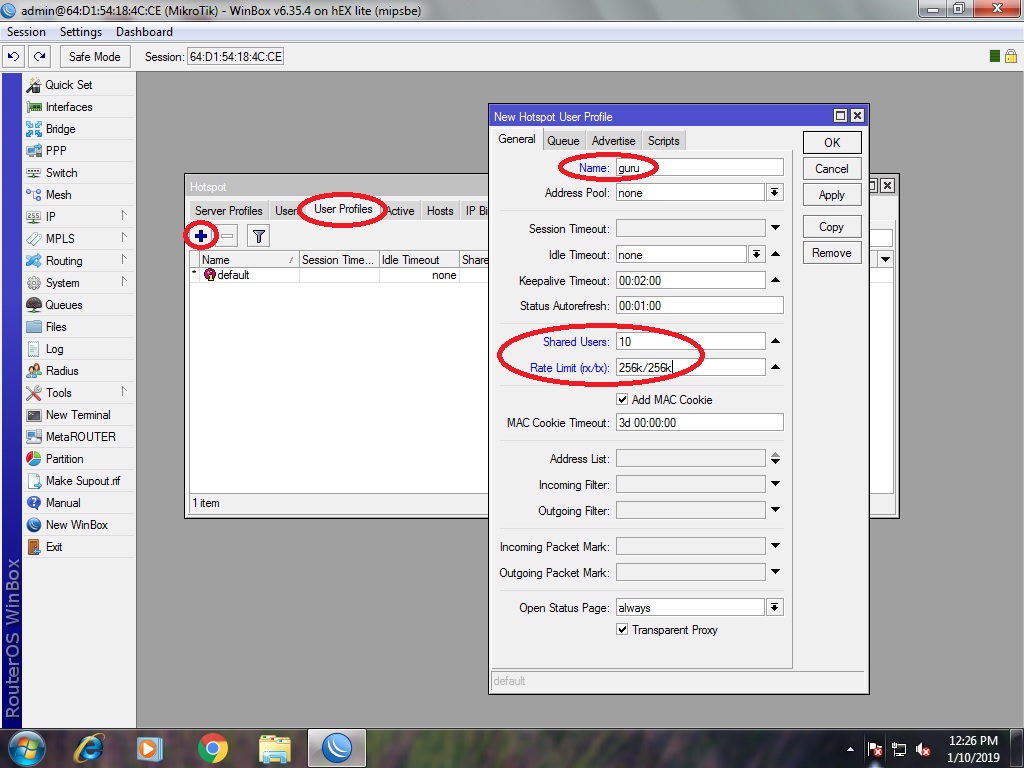Open the Interfaces menu item
The image size is (1024, 768).
pos(69,107)
